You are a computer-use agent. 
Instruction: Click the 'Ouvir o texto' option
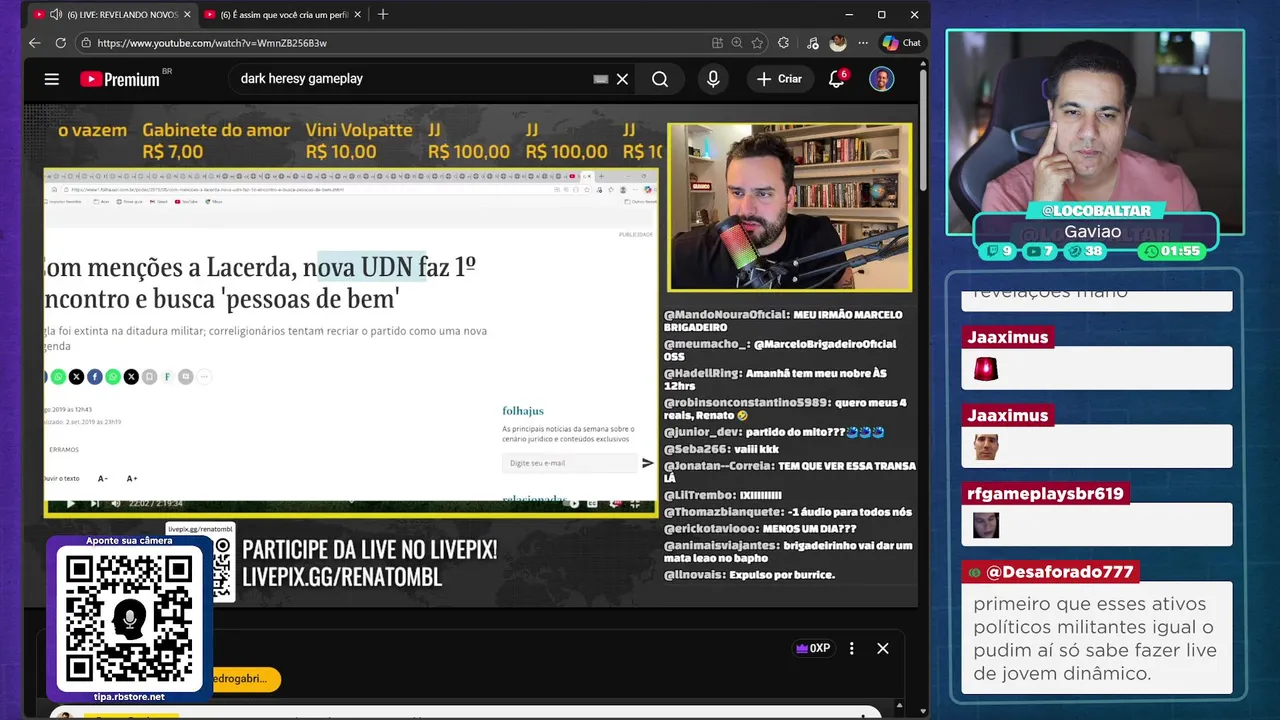coord(62,479)
